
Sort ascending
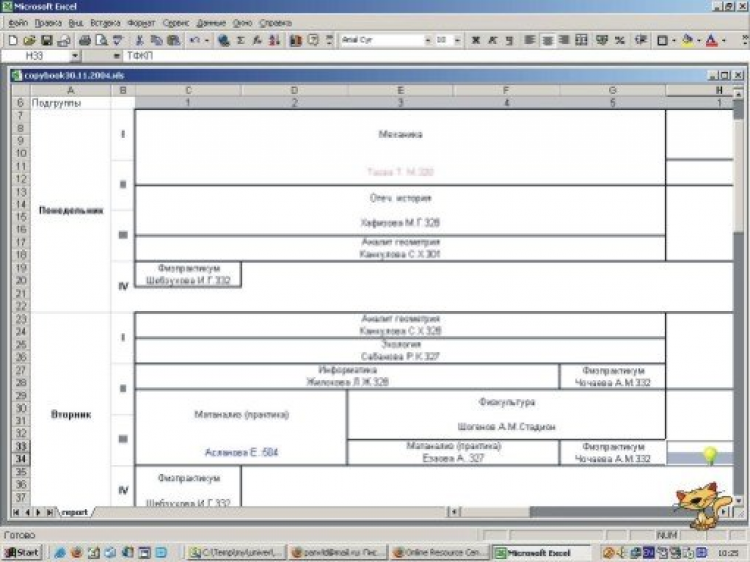point(274,41)
